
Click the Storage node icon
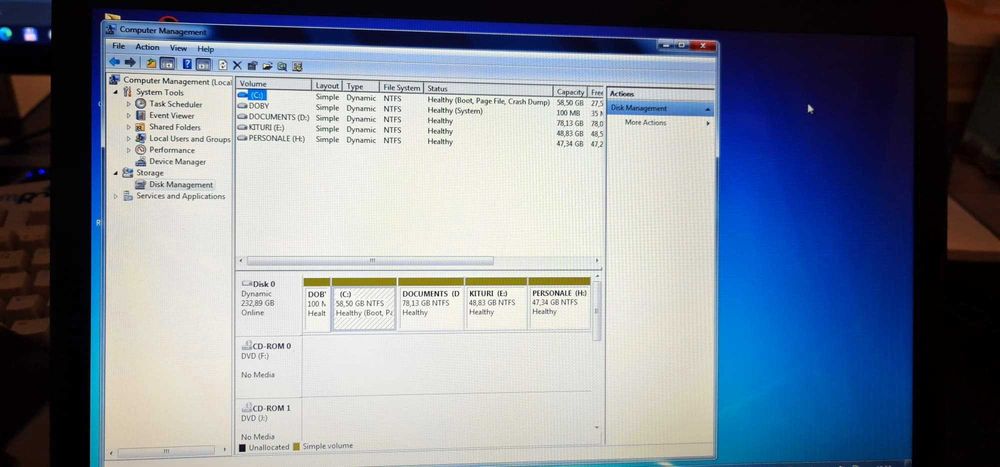[128, 173]
